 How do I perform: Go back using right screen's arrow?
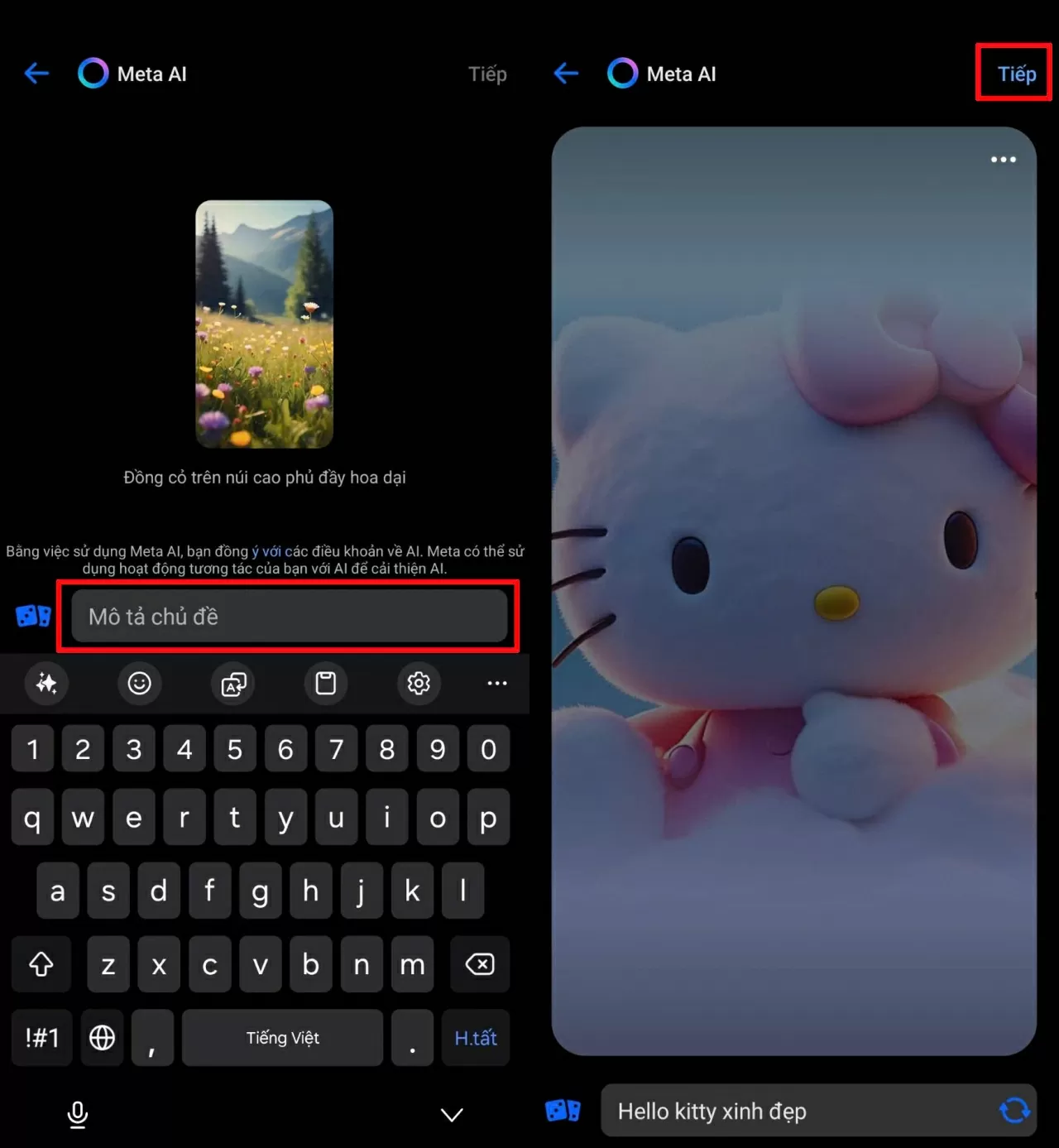(x=566, y=74)
